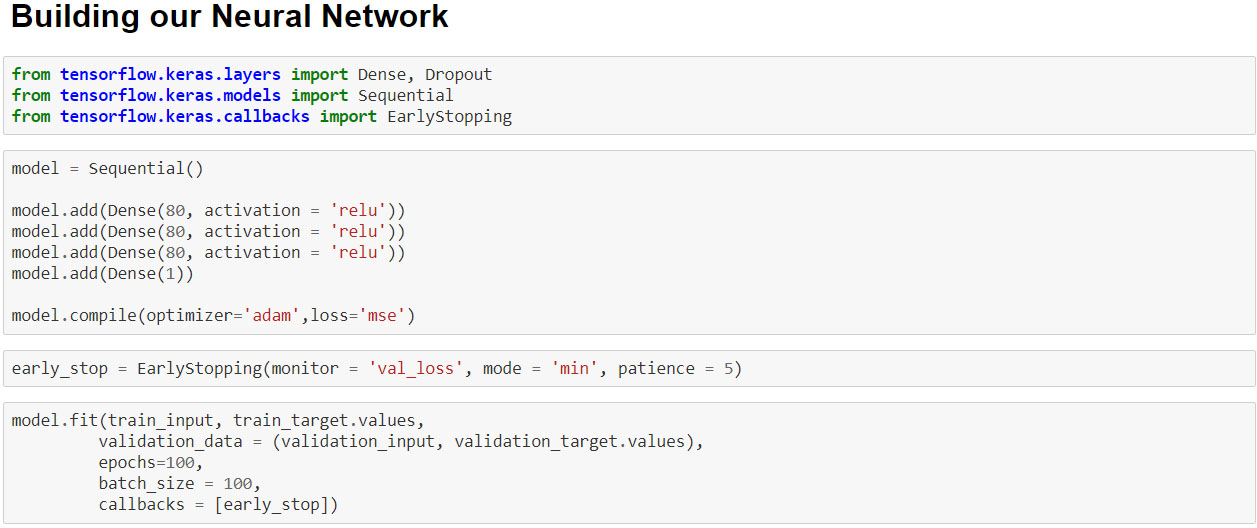Click the 'mse' loss string
The width and height of the screenshot is (1257, 528).
tap(382, 316)
